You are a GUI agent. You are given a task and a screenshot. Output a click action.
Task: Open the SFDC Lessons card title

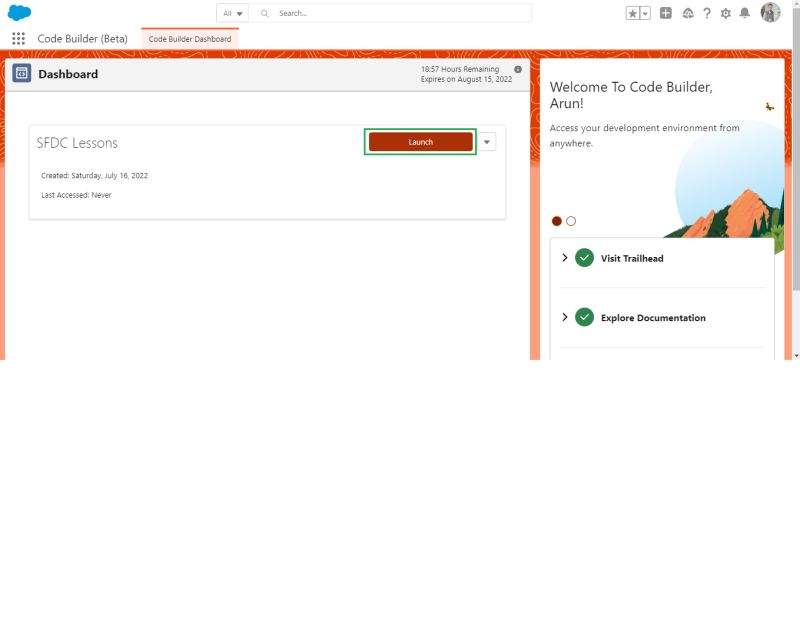pos(80,143)
